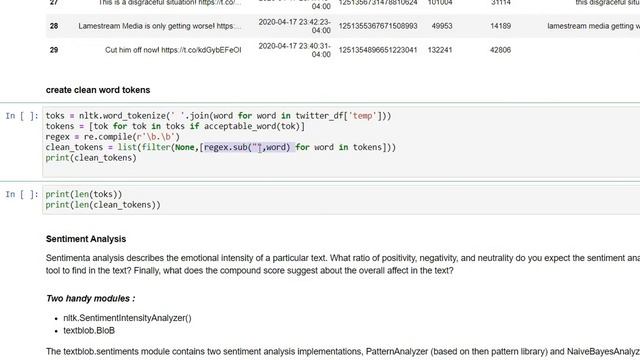Click the re.compile regex line
Viewport: 640px width, 360px height.
(x=113, y=137)
